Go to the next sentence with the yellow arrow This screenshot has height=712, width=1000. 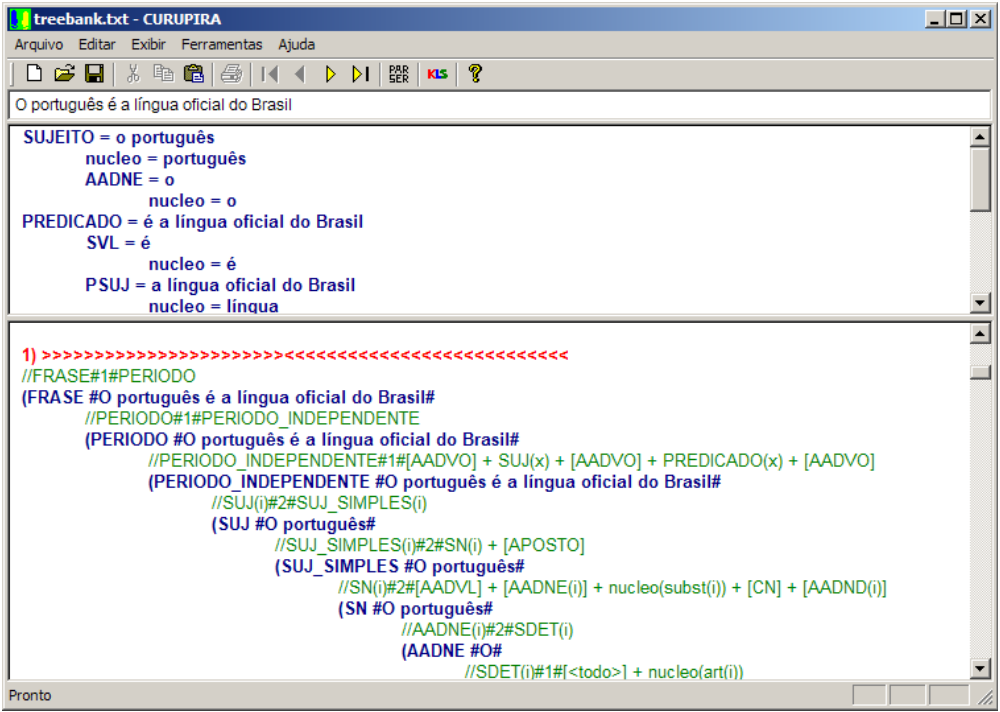coord(330,74)
